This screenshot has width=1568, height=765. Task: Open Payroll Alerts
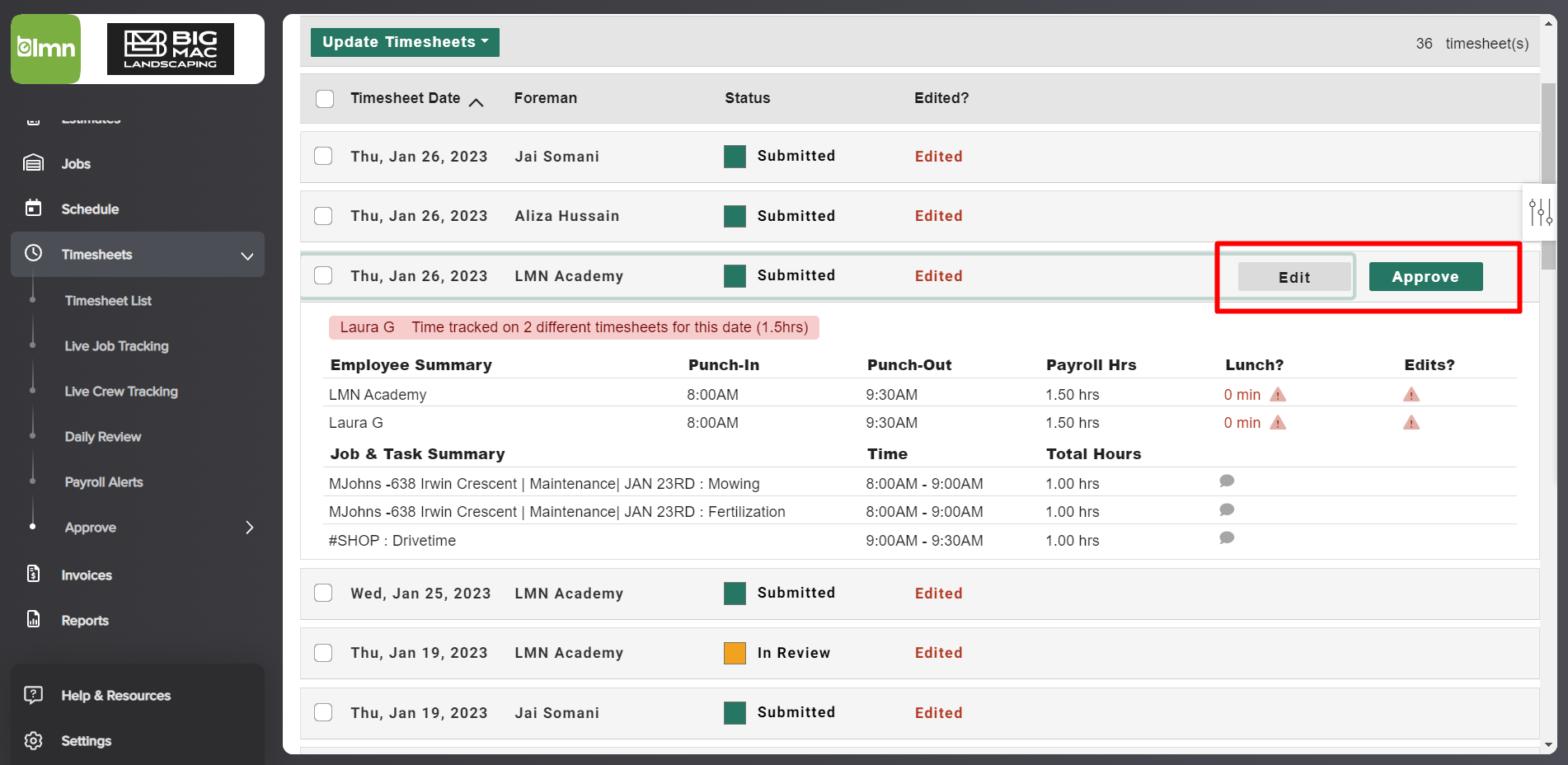click(104, 482)
